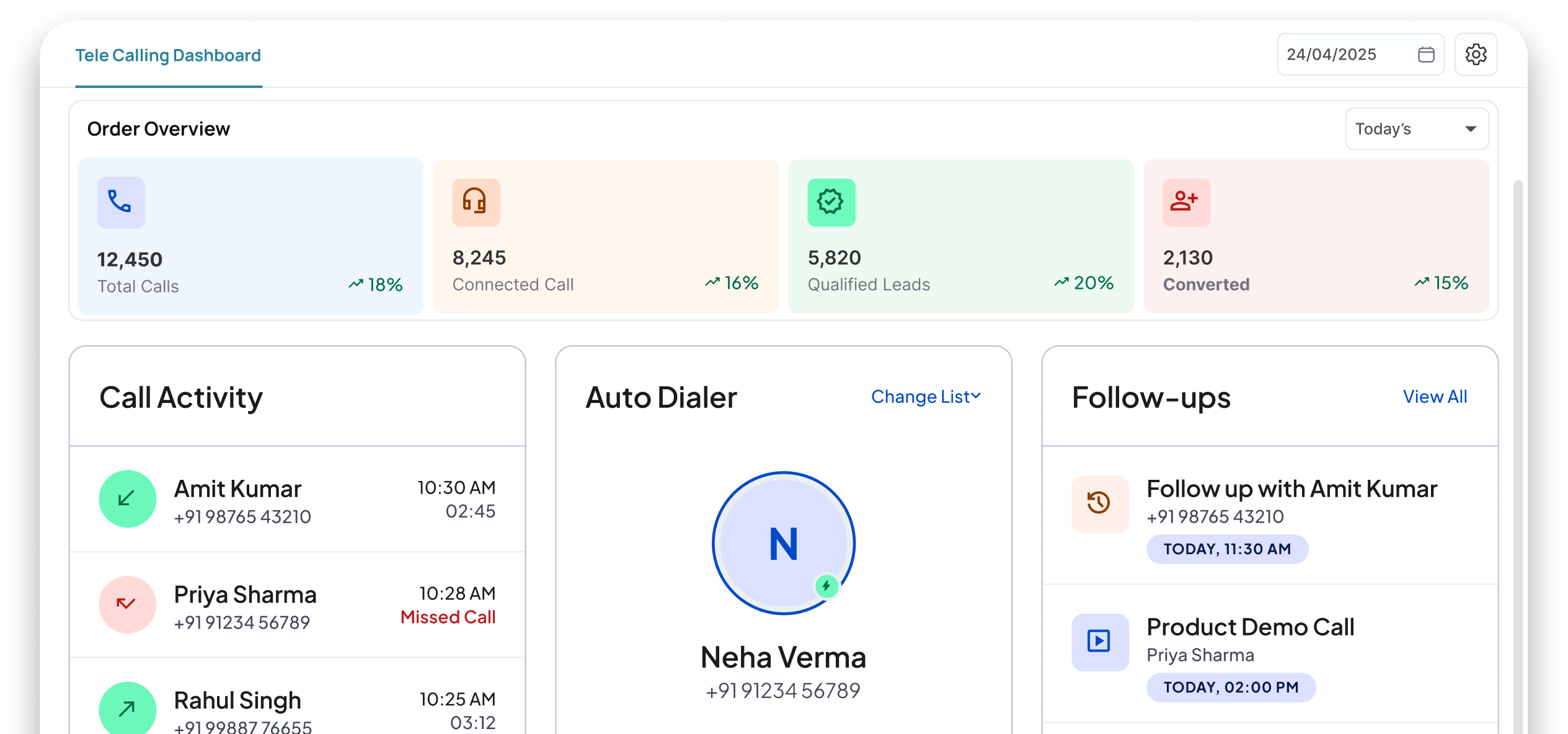1568x734 pixels.
Task: Click the vertical scrollbar on the right
Action: [1518, 457]
